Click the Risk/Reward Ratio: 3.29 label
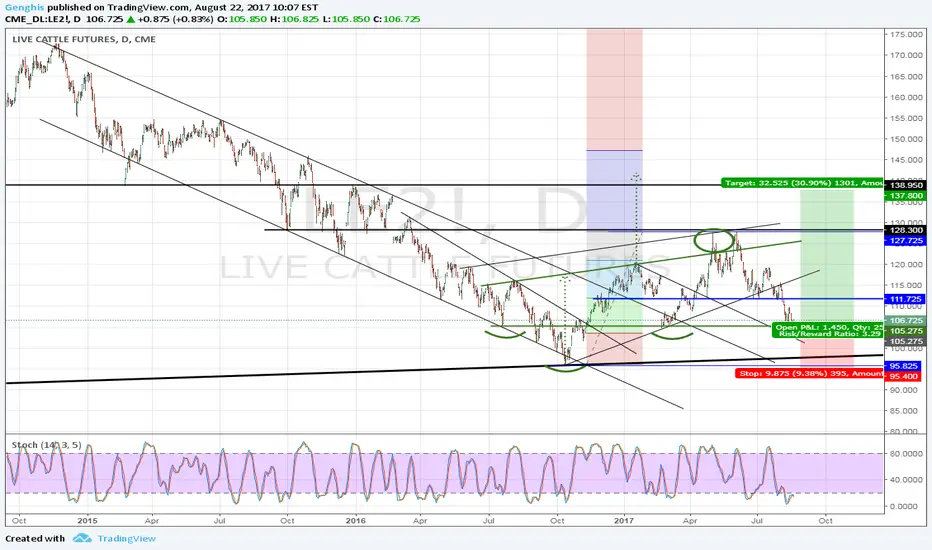The width and height of the screenshot is (932, 550). [829, 334]
